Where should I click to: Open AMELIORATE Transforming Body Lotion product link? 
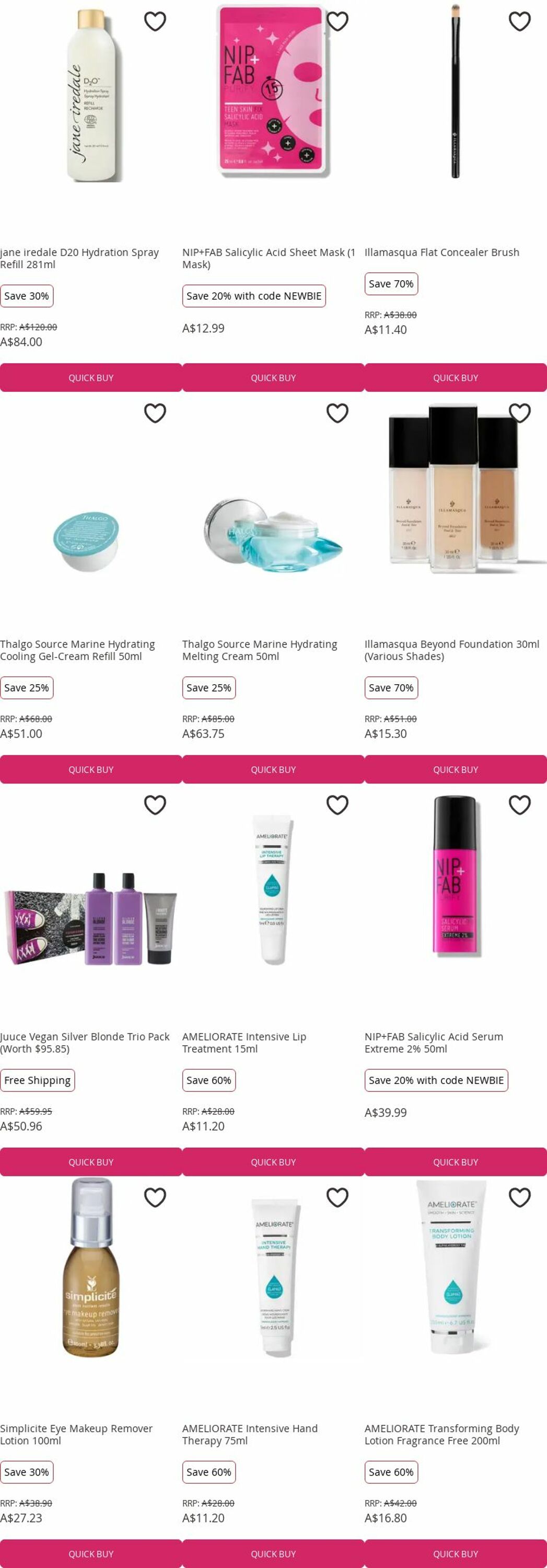point(442,1435)
